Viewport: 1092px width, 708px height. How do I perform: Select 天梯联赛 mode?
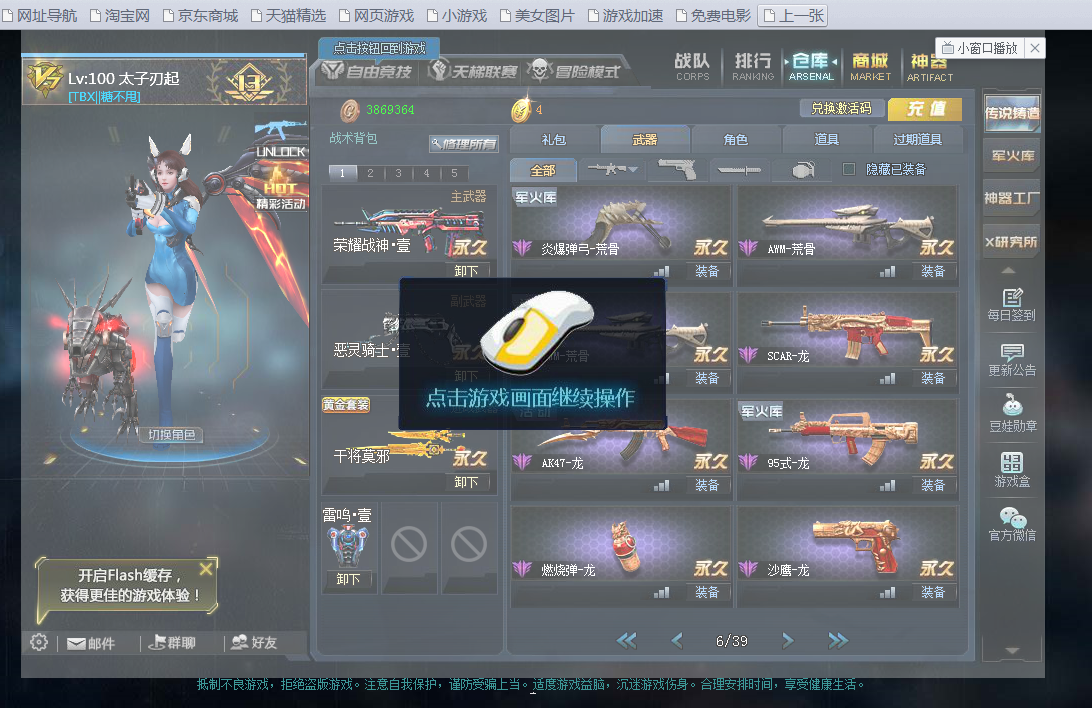(474, 70)
